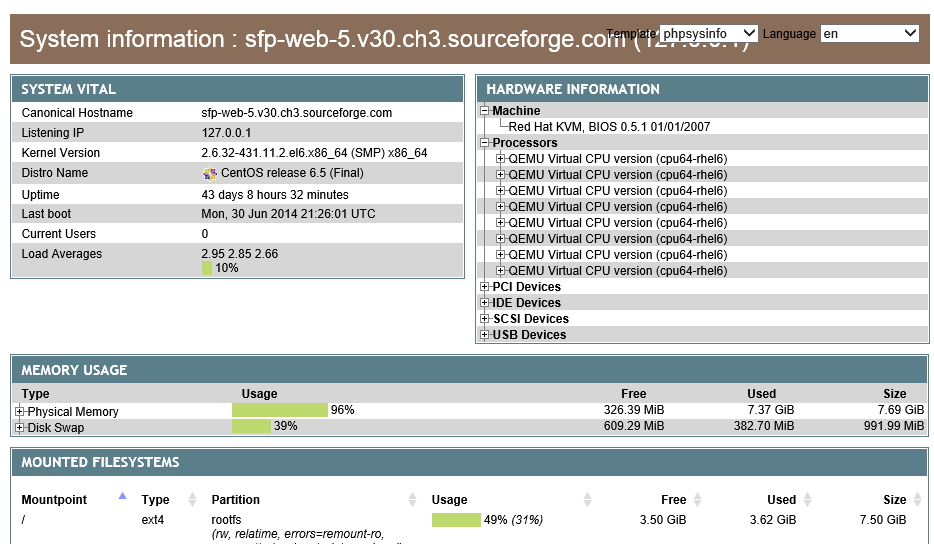This screenshot has width=934, height=544.
Task: Select the Canonical Hostname value sfp-web-5.v30.ch3.sourceforge.com
Action: click(x=297, y=113)
